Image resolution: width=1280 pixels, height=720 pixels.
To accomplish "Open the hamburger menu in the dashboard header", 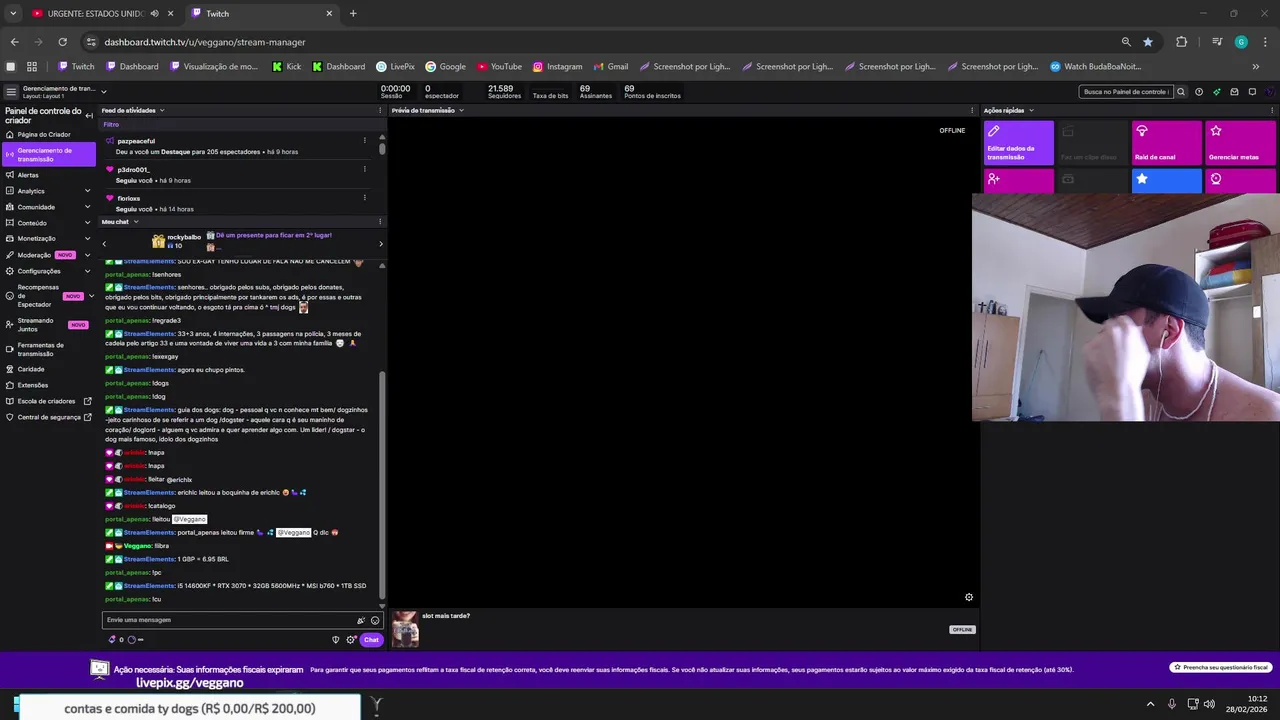I will click(11, 92).
